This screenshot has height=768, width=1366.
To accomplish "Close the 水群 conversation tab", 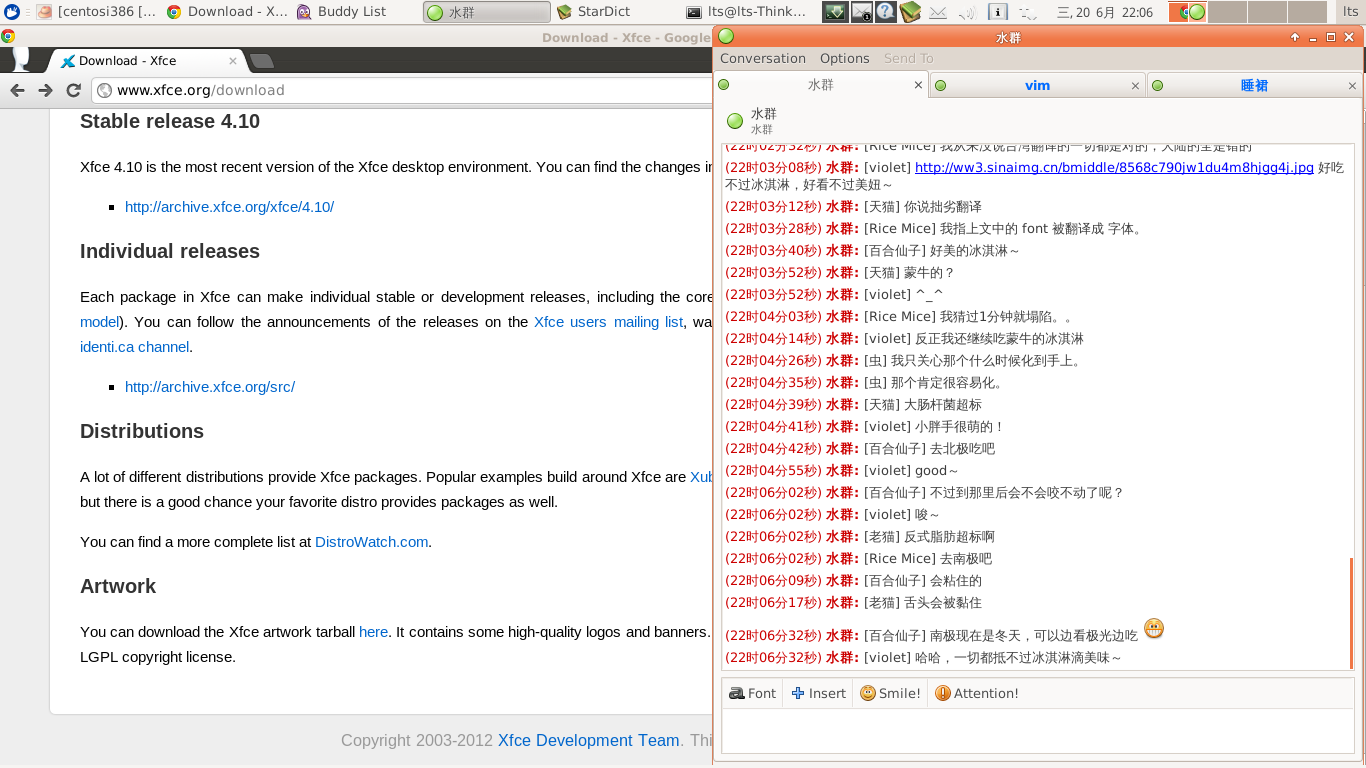I will point(918,85).
